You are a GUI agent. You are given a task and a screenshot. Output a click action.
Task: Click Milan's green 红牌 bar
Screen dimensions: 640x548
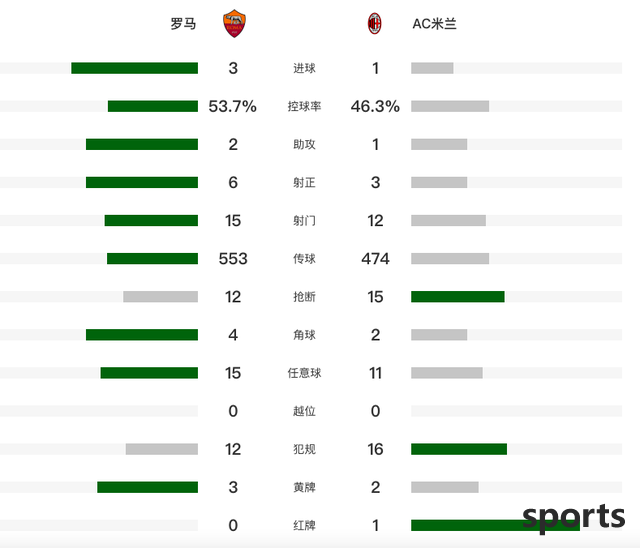(x=495, y=525)
